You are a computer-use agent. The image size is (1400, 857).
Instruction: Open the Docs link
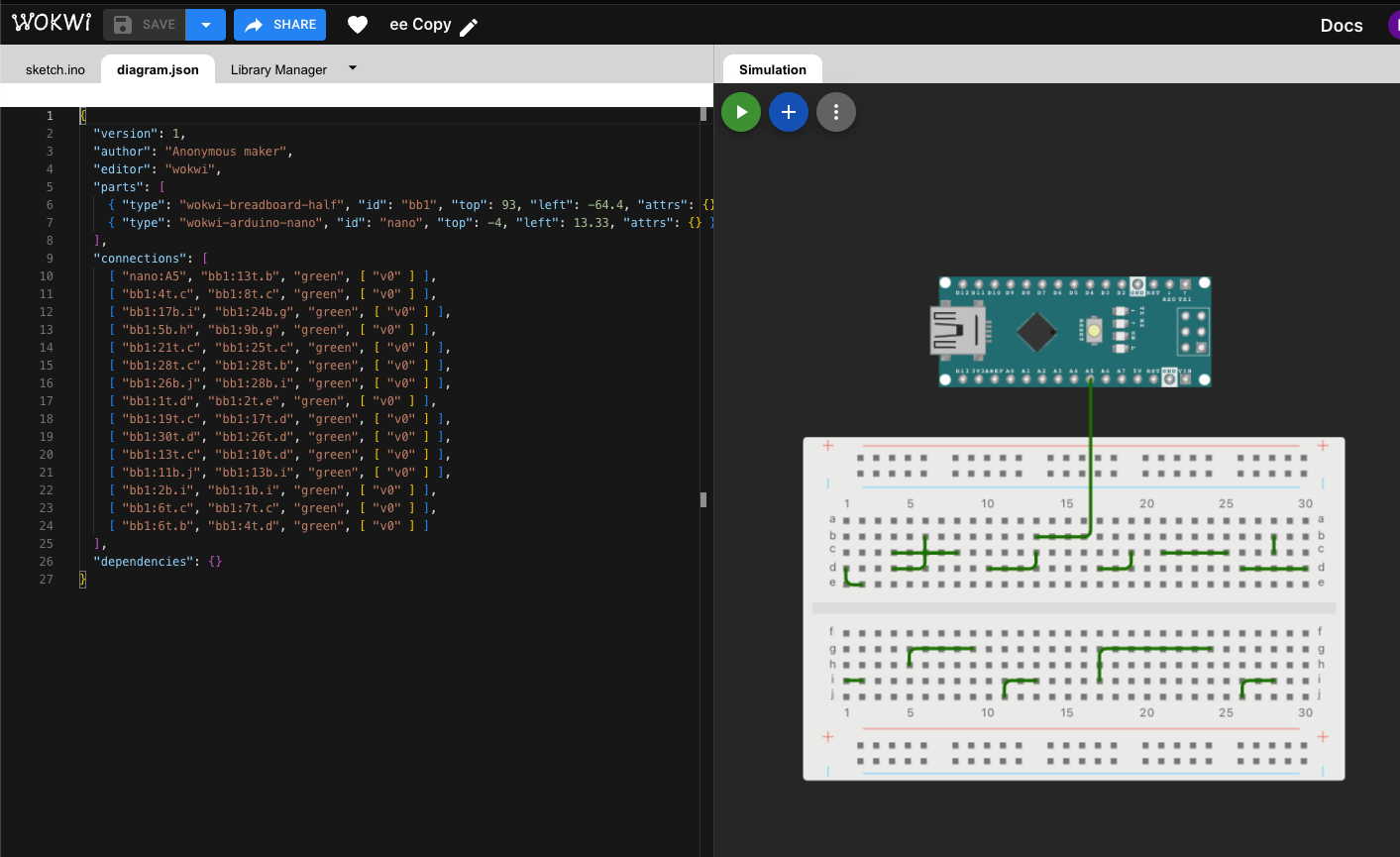click(x=1341, y=26)
